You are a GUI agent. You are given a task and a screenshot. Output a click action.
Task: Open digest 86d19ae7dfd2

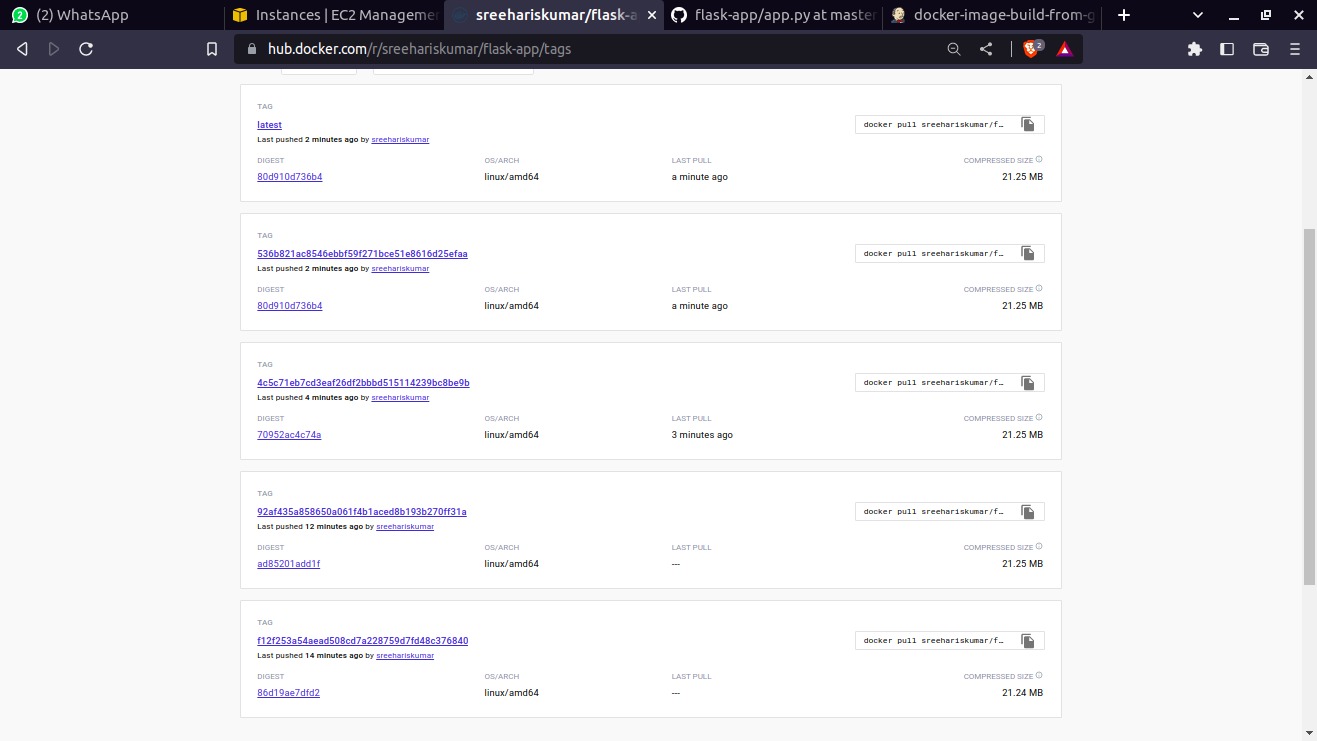(x=288, y=693)
